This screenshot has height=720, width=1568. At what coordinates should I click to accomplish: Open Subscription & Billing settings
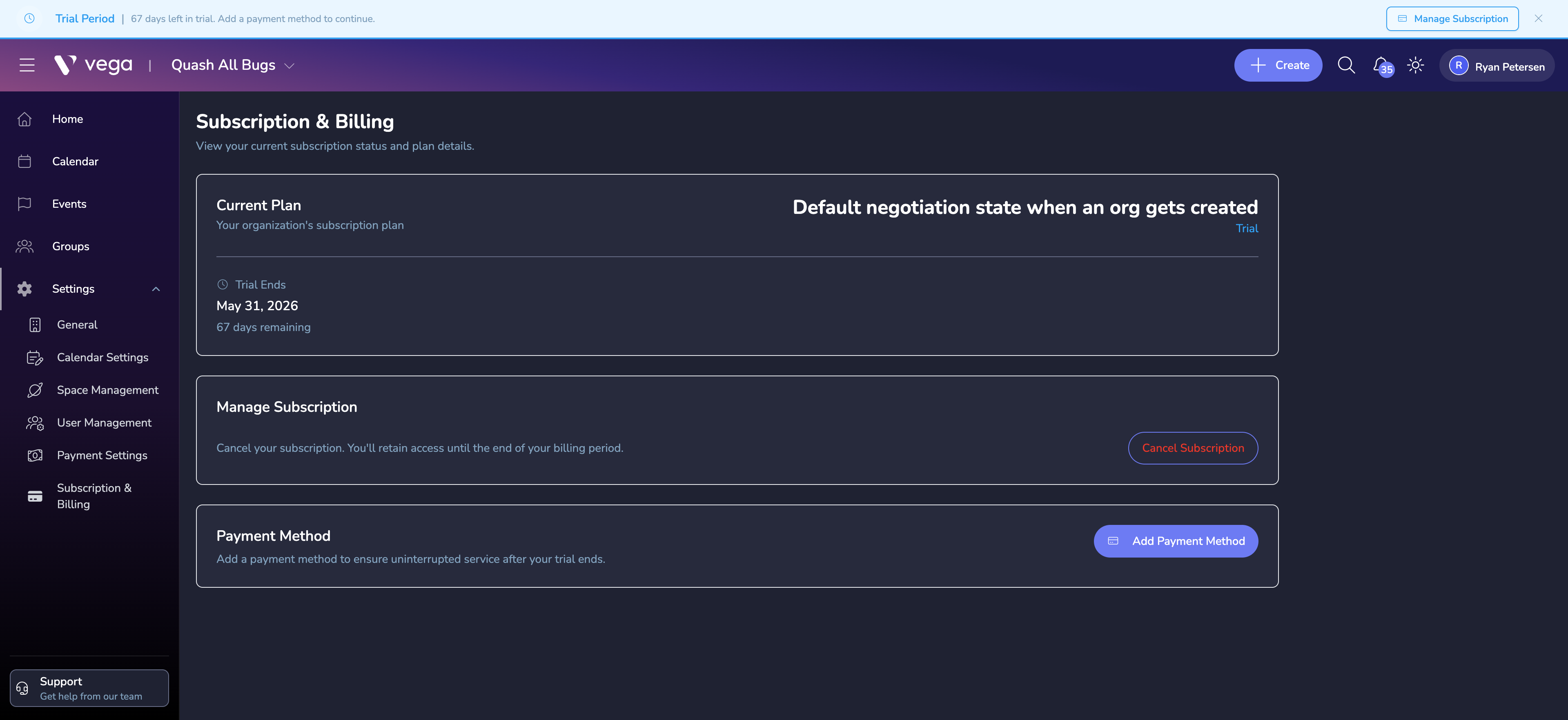(x=94, y=496)
